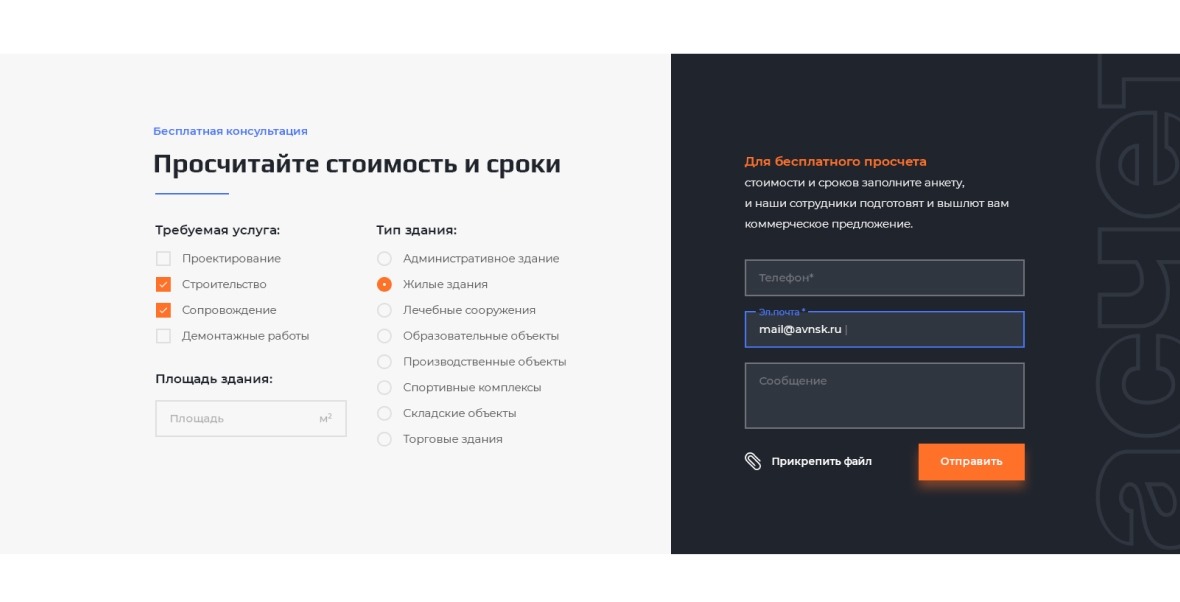
Task: Click the Прикрепить файл link text
Action: tap(821, 462)
